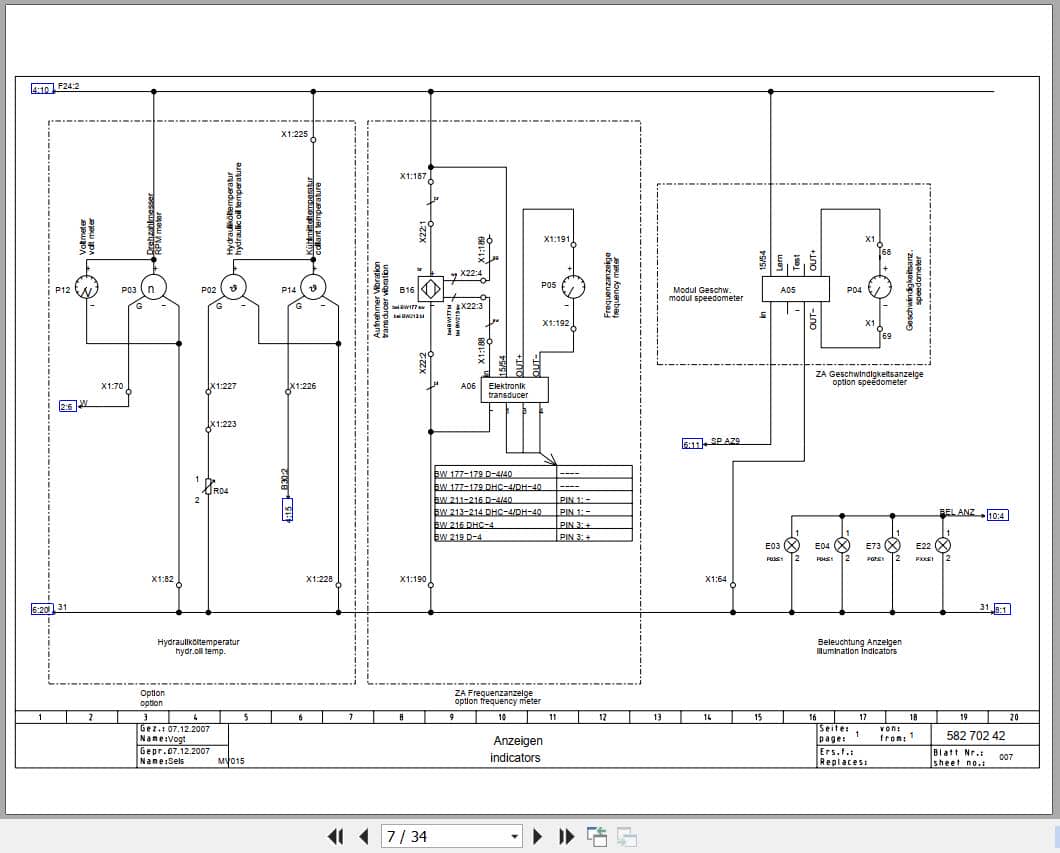Screen dimensions: 1060x853
Task: Jump to the last page
Action: pos(567,837)
